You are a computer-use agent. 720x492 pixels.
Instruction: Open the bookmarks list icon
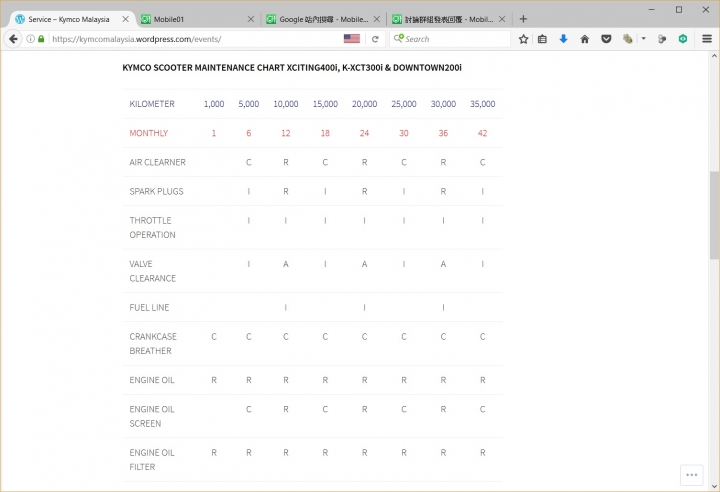click(542, 39)
